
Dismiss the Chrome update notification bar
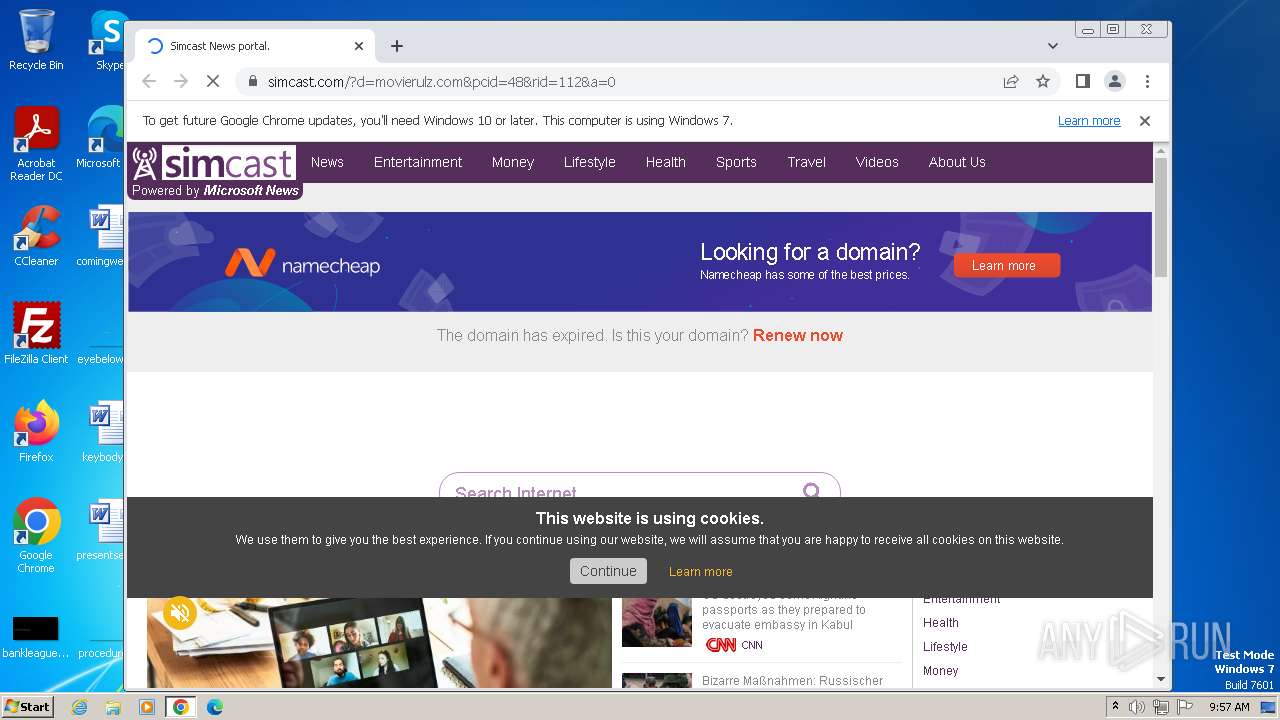pos(1145,121)
